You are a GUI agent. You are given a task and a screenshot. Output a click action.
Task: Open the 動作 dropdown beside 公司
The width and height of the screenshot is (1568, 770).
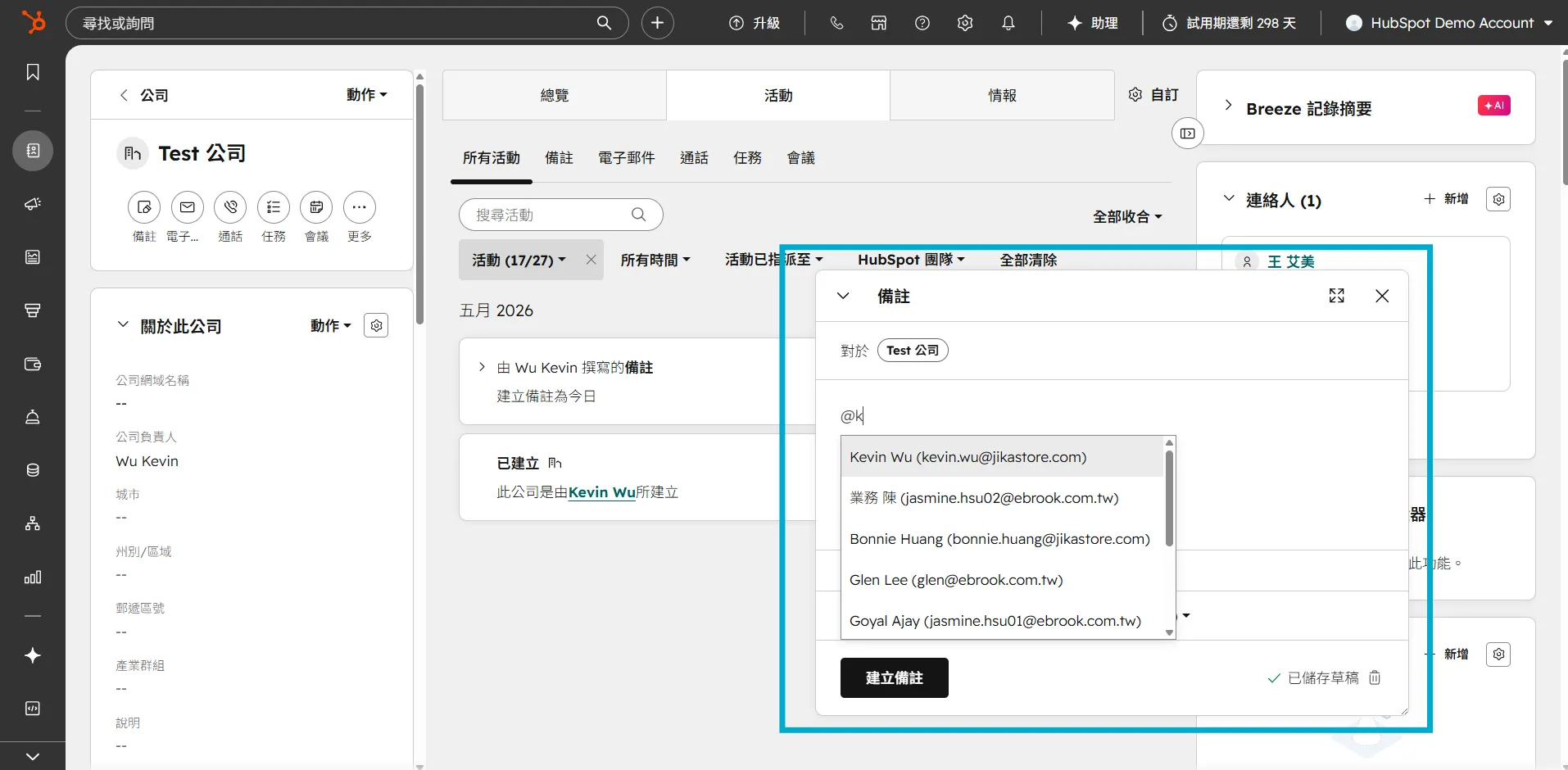coord(366,95)
